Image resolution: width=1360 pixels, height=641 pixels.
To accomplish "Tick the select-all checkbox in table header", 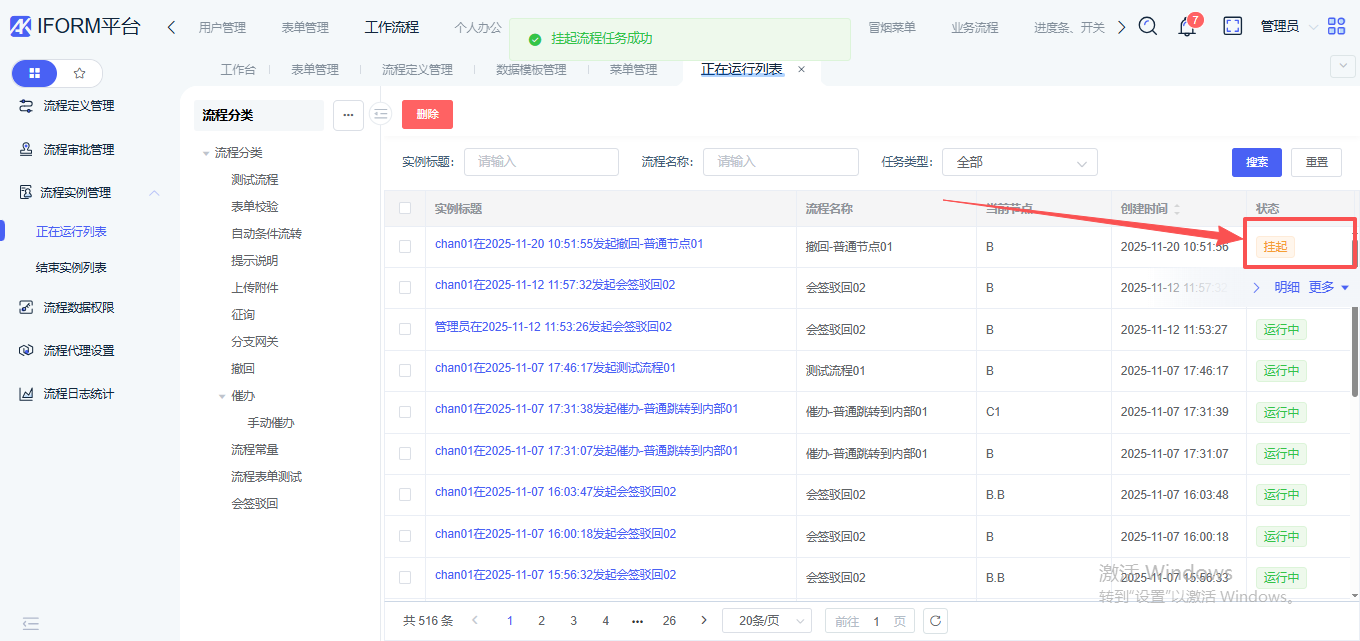I will [405, 209].
